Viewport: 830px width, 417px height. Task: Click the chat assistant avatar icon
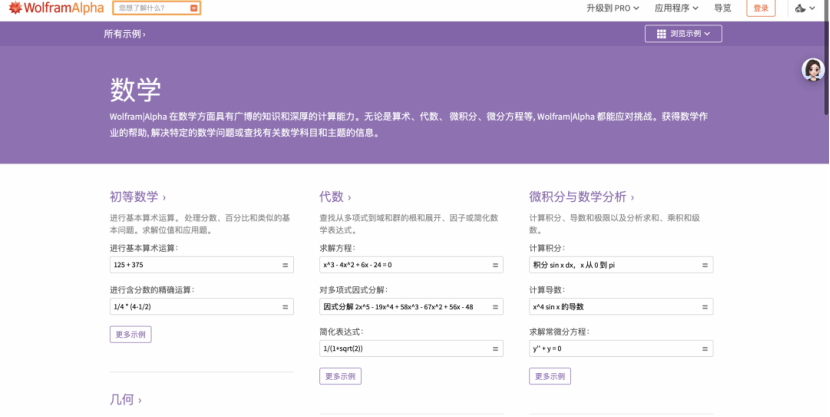click(813, 69)
